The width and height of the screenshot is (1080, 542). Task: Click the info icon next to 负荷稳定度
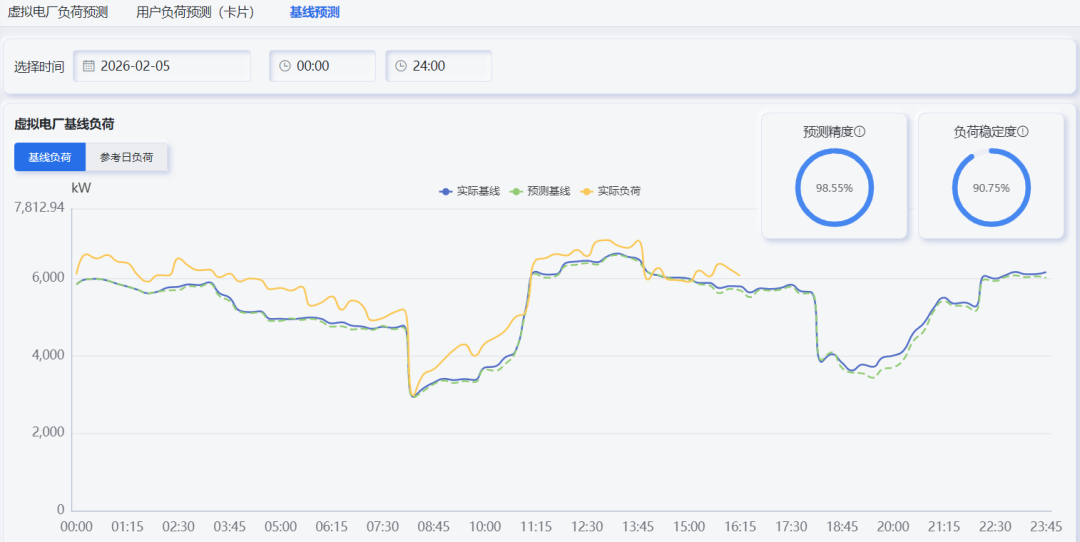[1023, 131]
